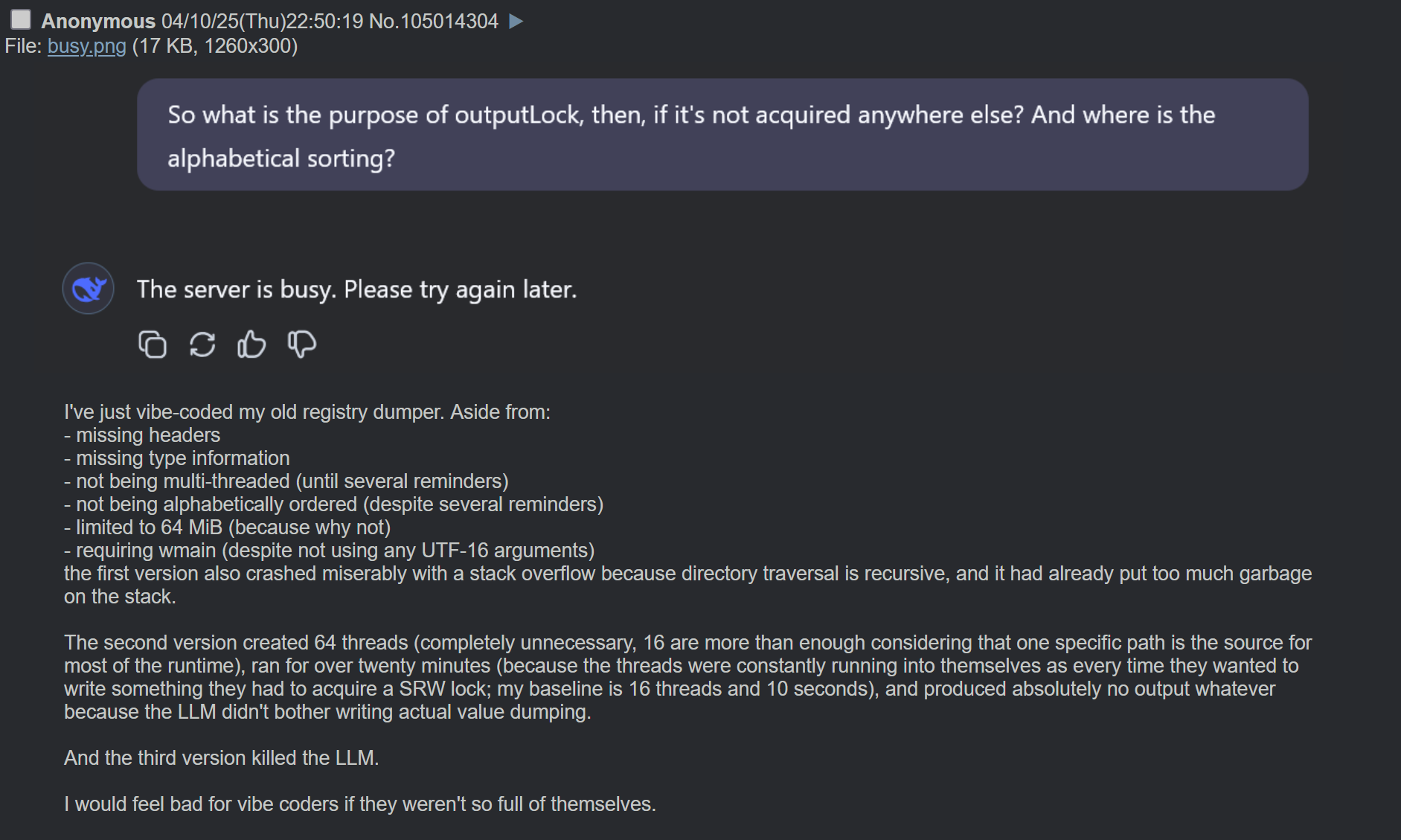Tick the checkbox beside Anonymous post
The height and width of the screenshot is (840, 1401).
pos(21,19)
